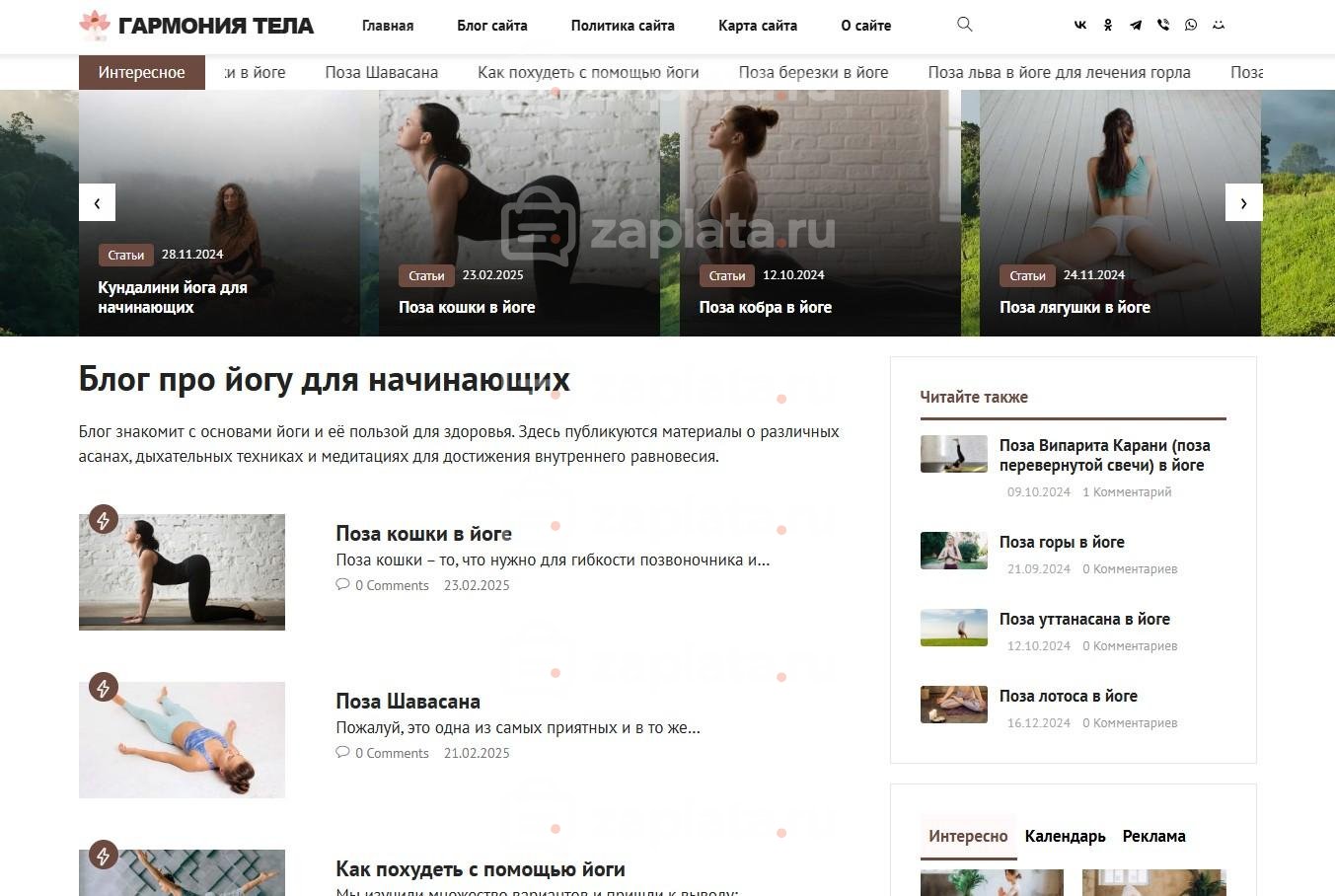This screenshot has width=1335, height=896.
Task: Click Поза лотоса sidebar thumbnail
Action: [x=954, y=705]
